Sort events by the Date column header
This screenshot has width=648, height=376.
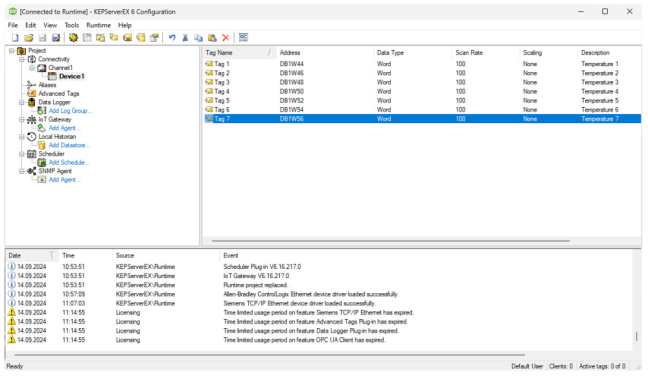click(x=31, y=255)
